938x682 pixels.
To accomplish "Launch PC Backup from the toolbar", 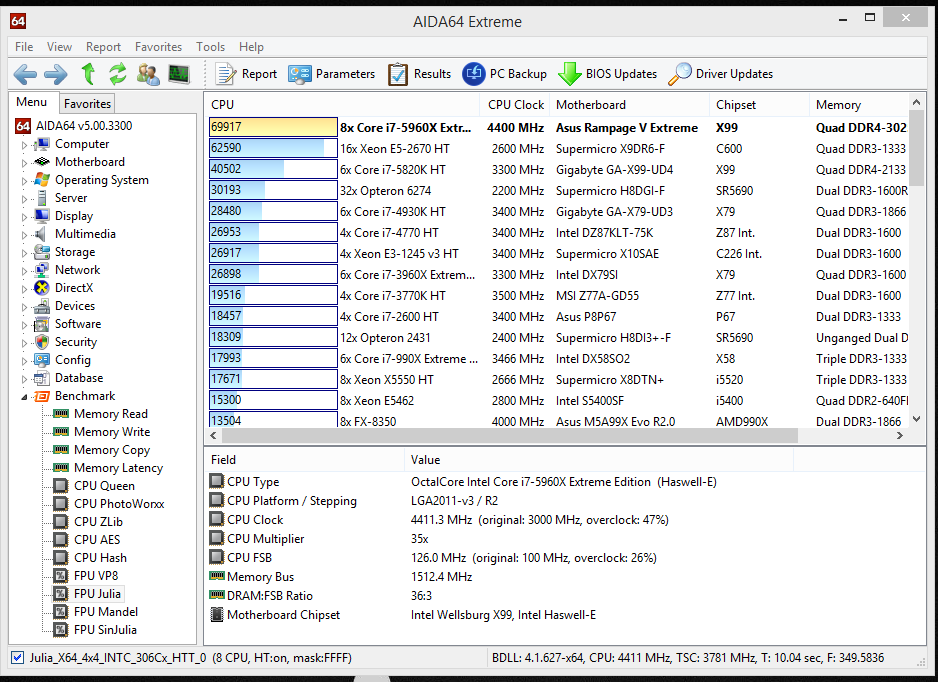I will 504,74.
